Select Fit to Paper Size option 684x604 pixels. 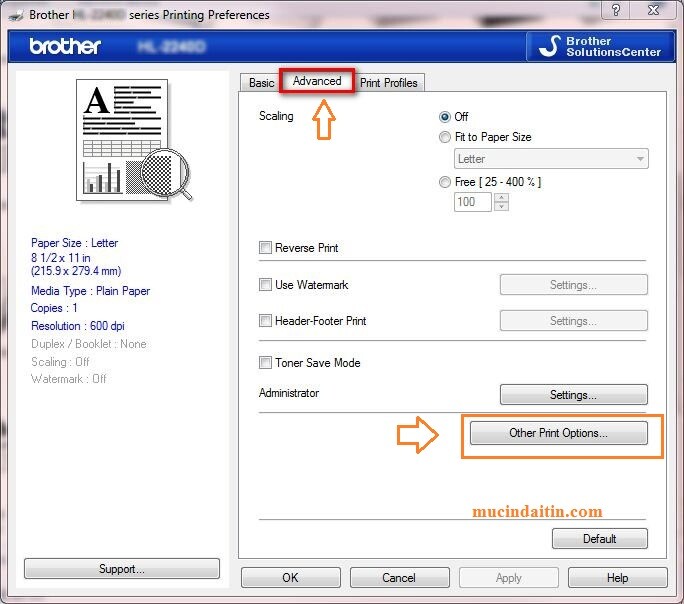(x=445, y=137)
